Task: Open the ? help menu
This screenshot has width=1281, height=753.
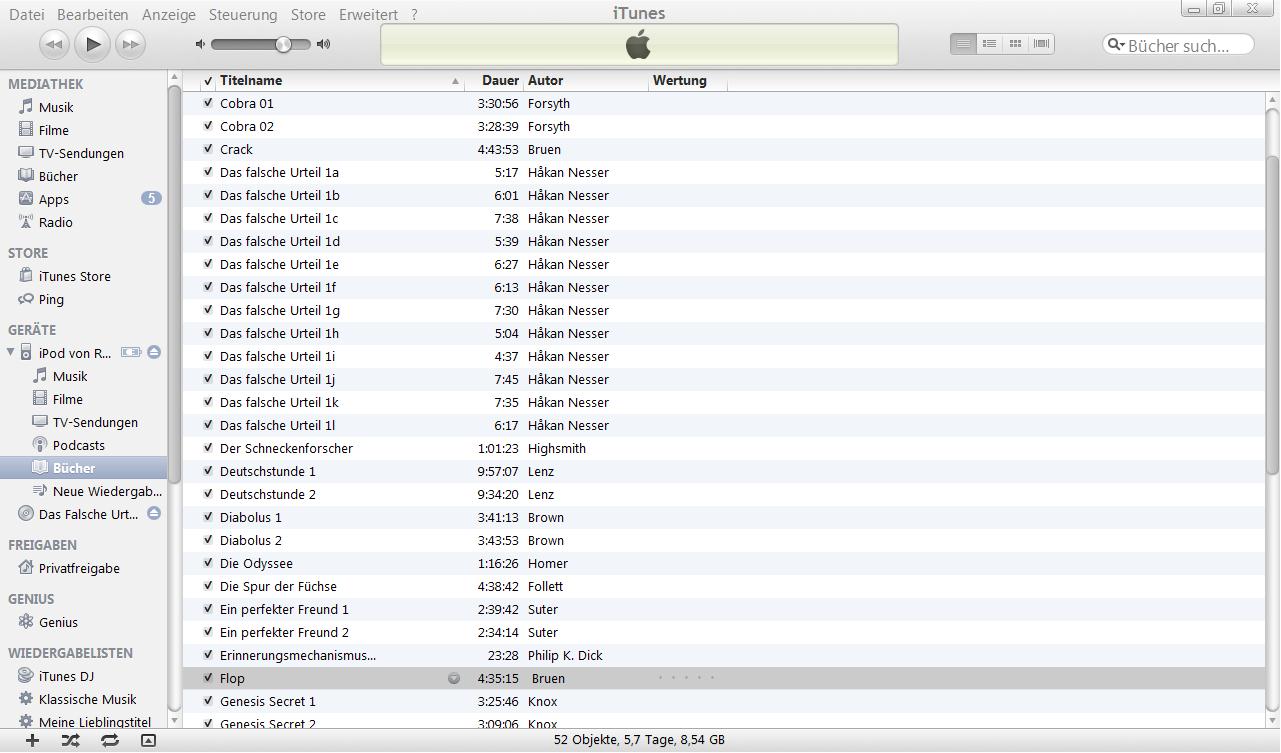Action: pos(414,14)
